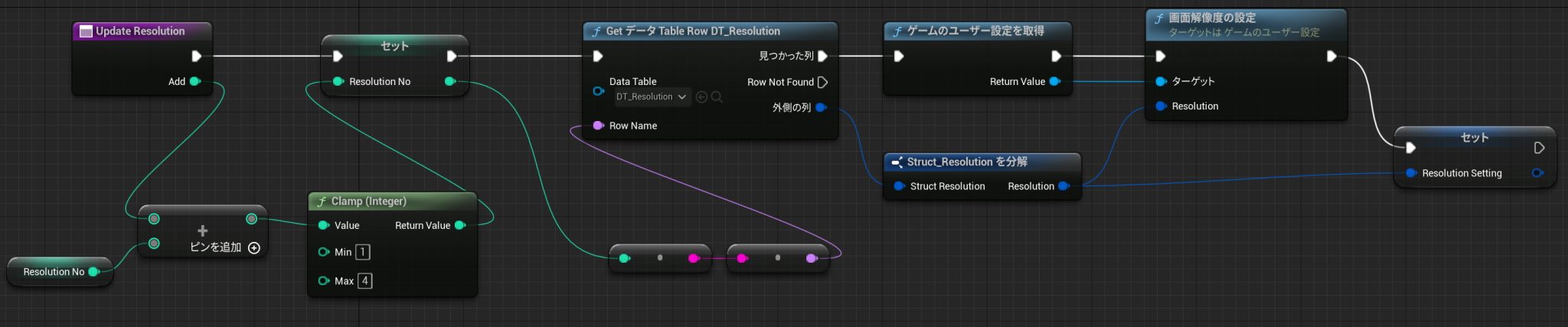Screen dimensions: 1568x327
Task: Click the Max value field of Clamp
Action: coord(364,281)
